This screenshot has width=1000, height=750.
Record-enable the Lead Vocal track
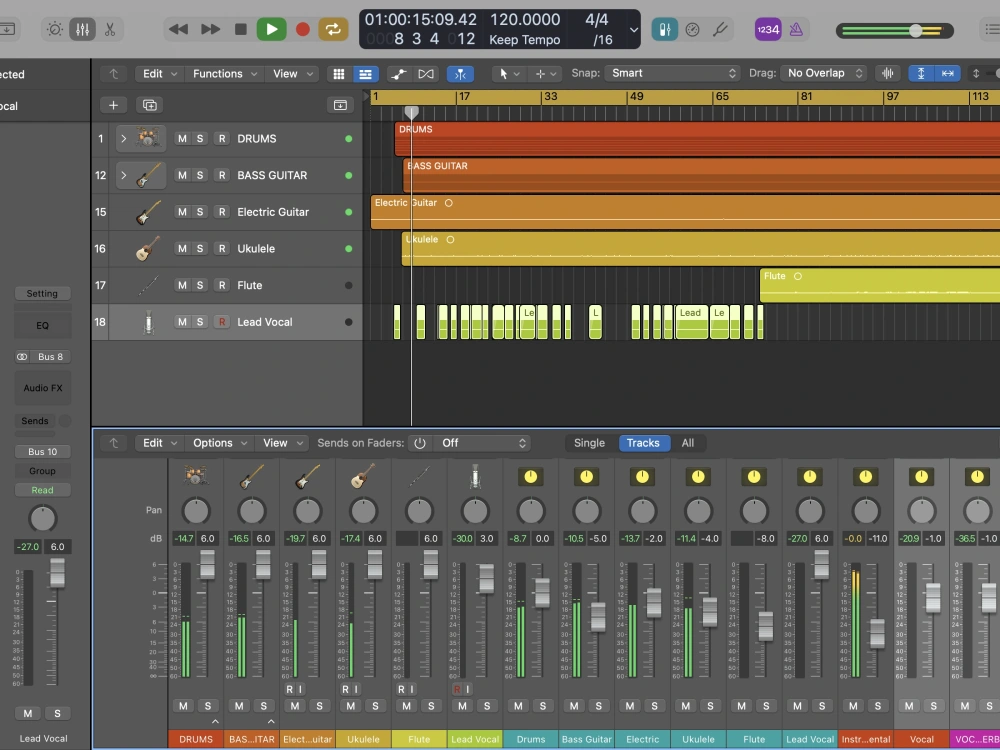coord(222,322)
